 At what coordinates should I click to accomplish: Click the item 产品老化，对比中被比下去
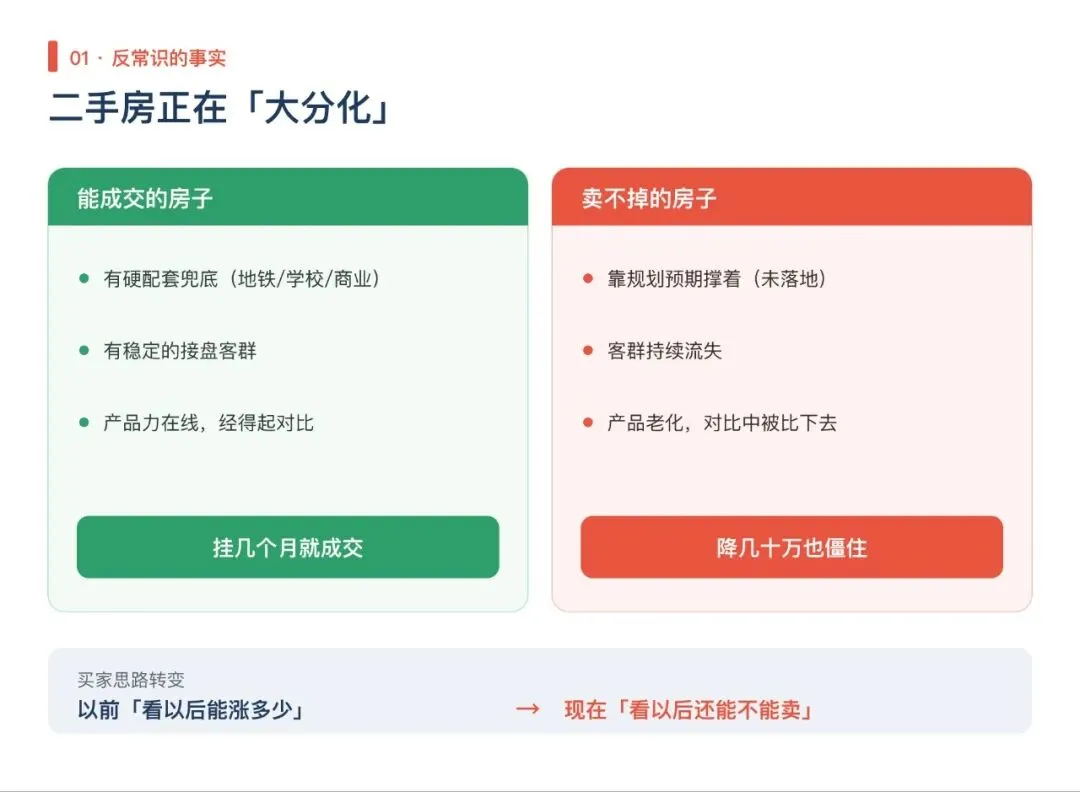click(x=722, y=422)
